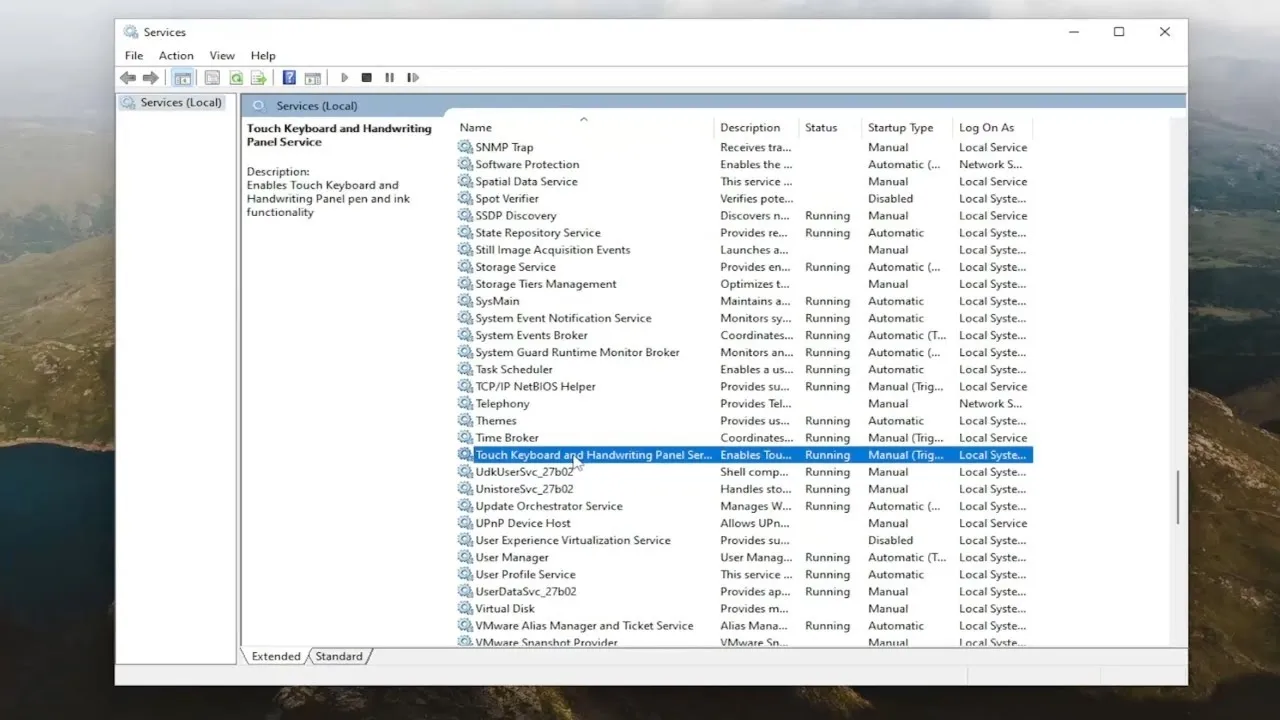Viewport: 1280px width, 720px height.
Task: Start the selected service
Action: (x=344, y=77)
